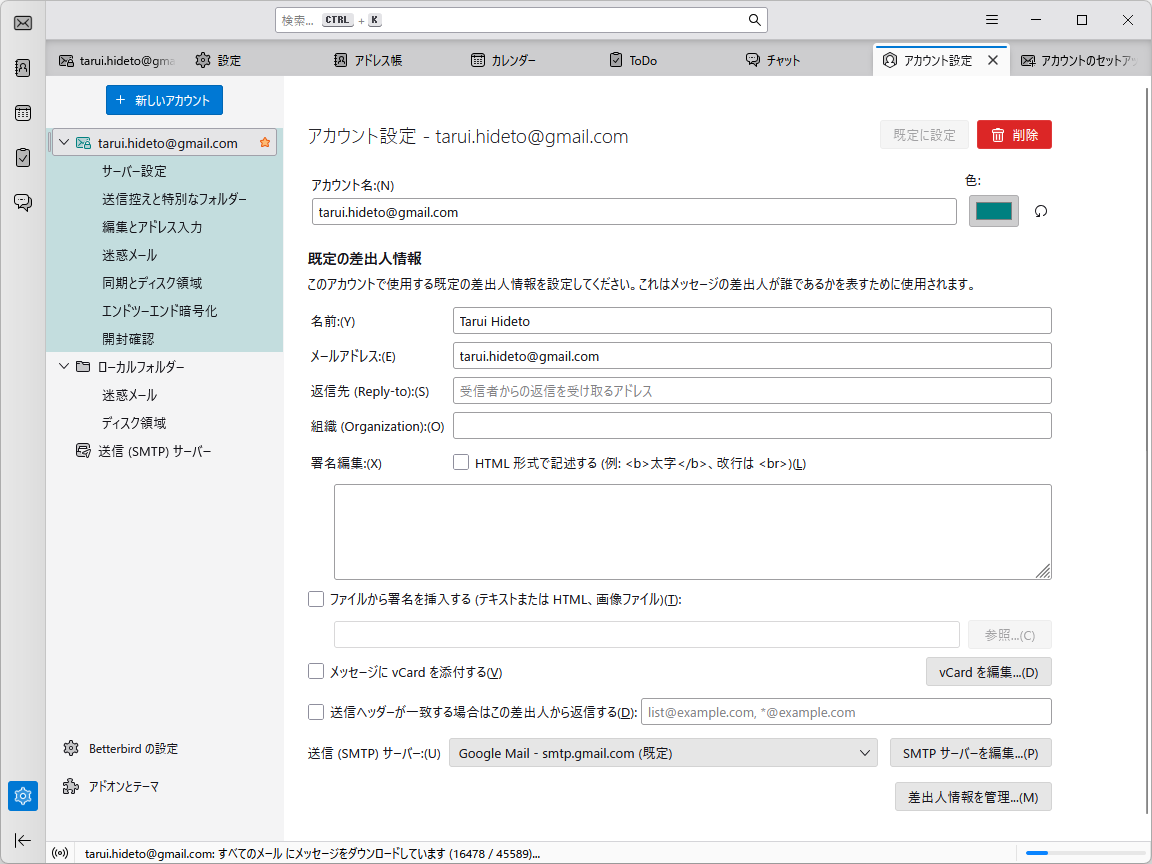Select エンドツーエンド暗号化 tree item
Screen dimensions: 1152x864
pyautogui.click(x=159, y=311)
